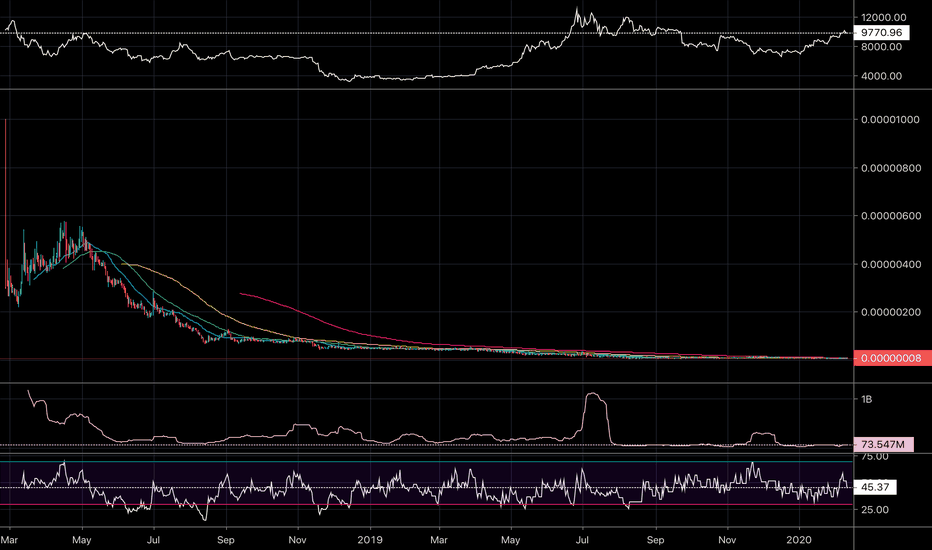932x550 pixels.
Task: Click the 25.00 RSI axis label
Action: coord(875,510)
